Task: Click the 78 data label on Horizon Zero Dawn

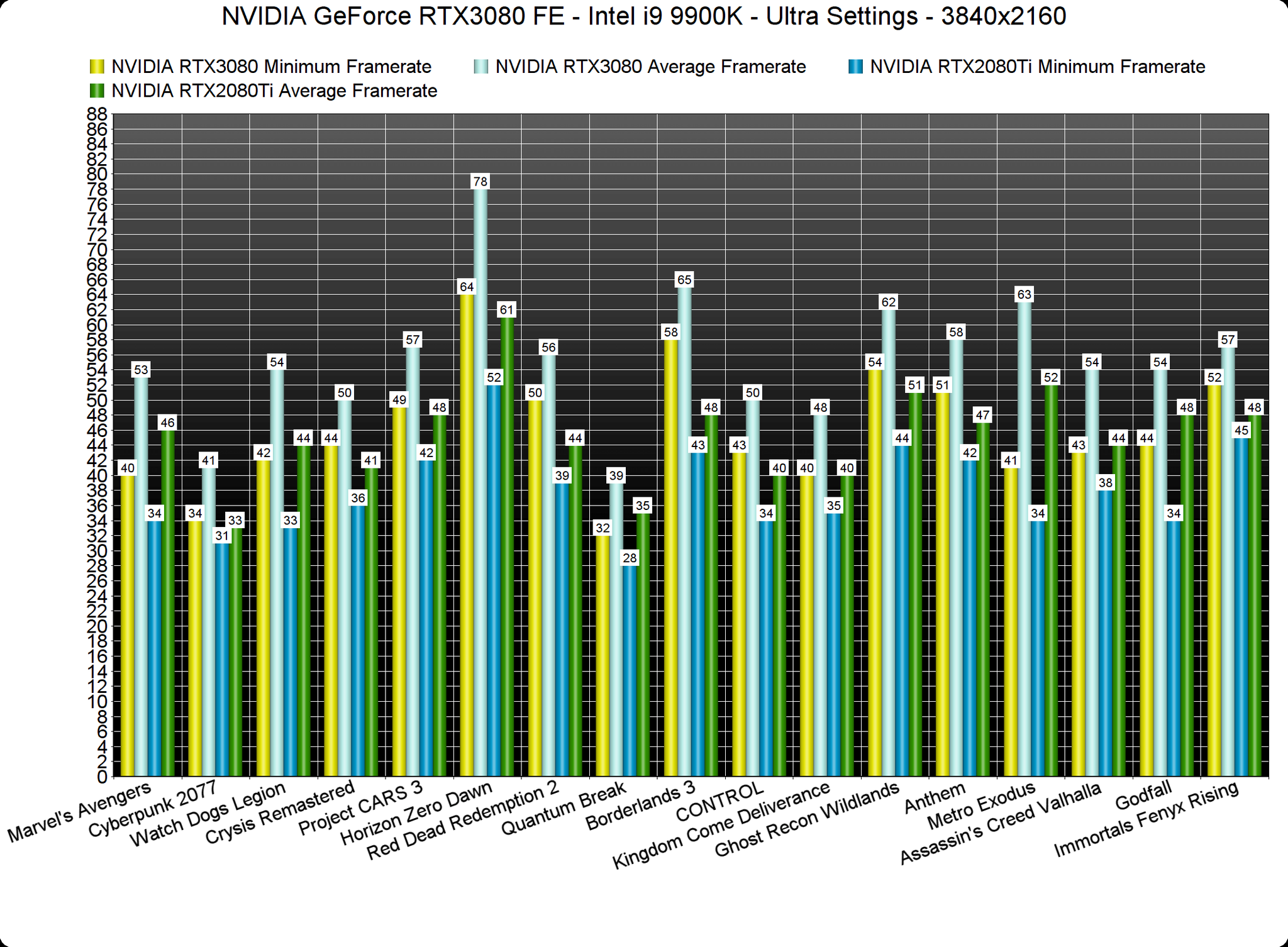Action: [480, 182]
